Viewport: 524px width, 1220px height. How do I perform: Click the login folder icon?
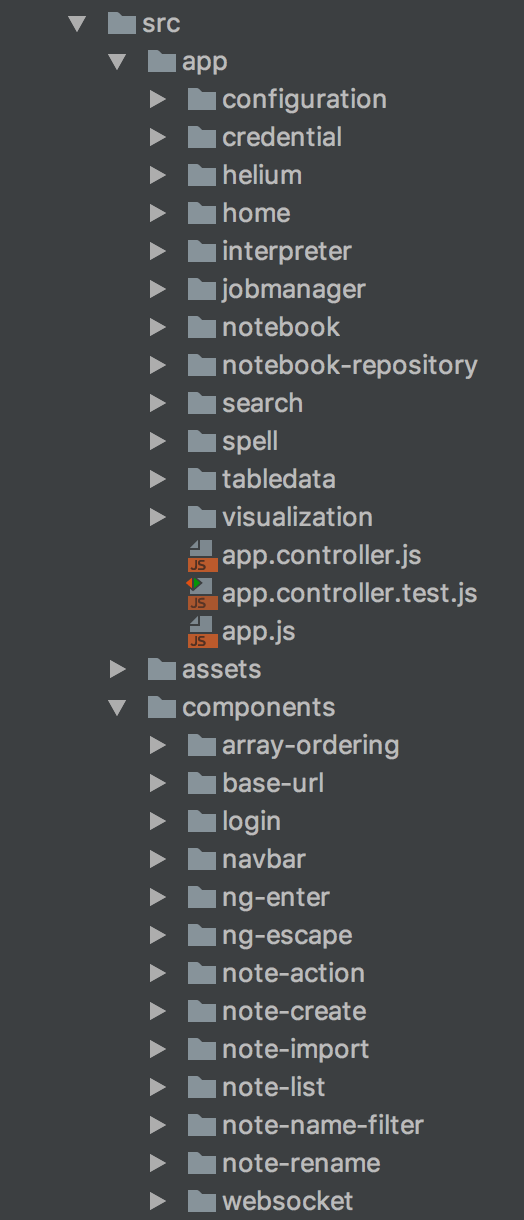coord(201,820)
